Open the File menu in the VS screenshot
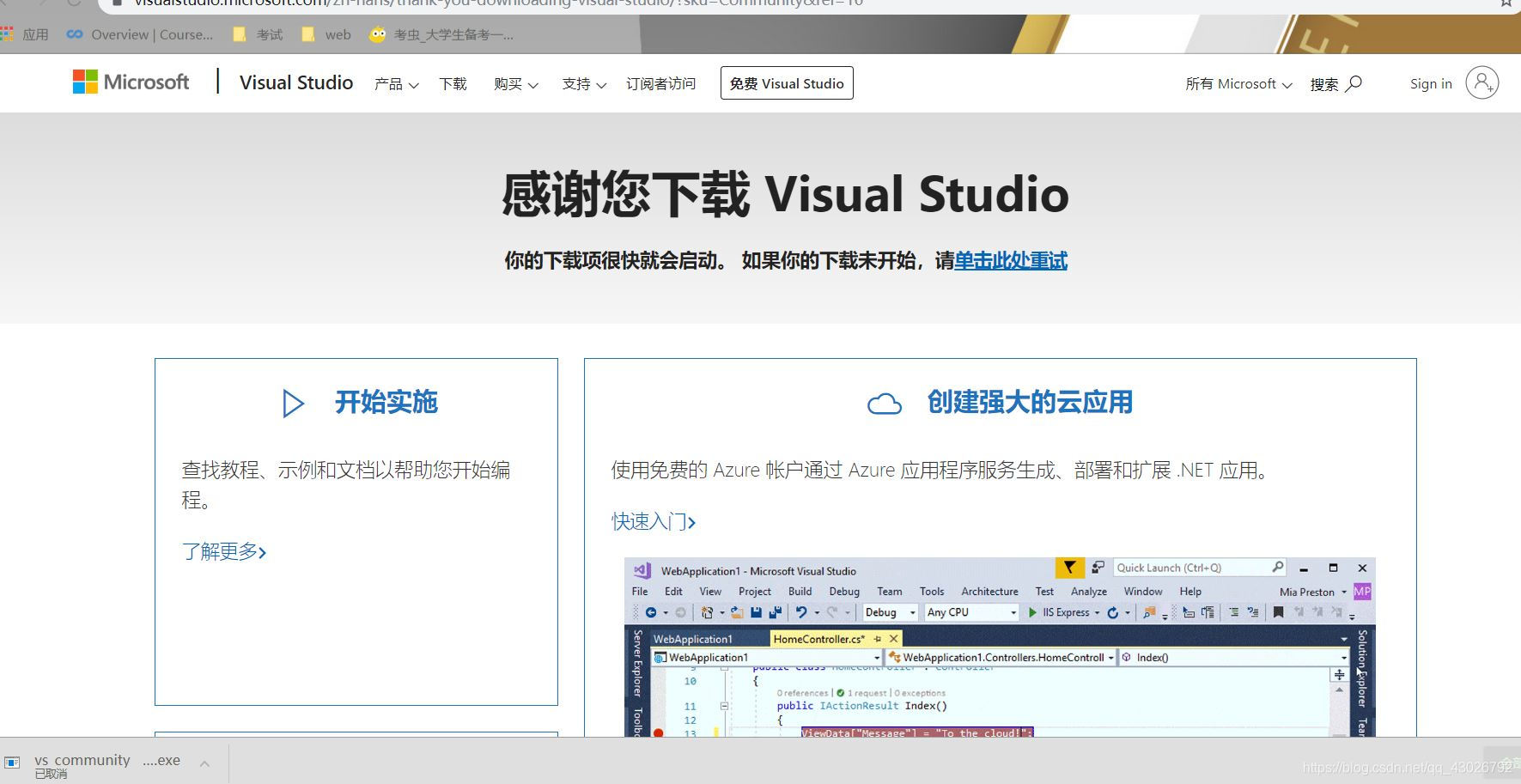 coord(640,592)
